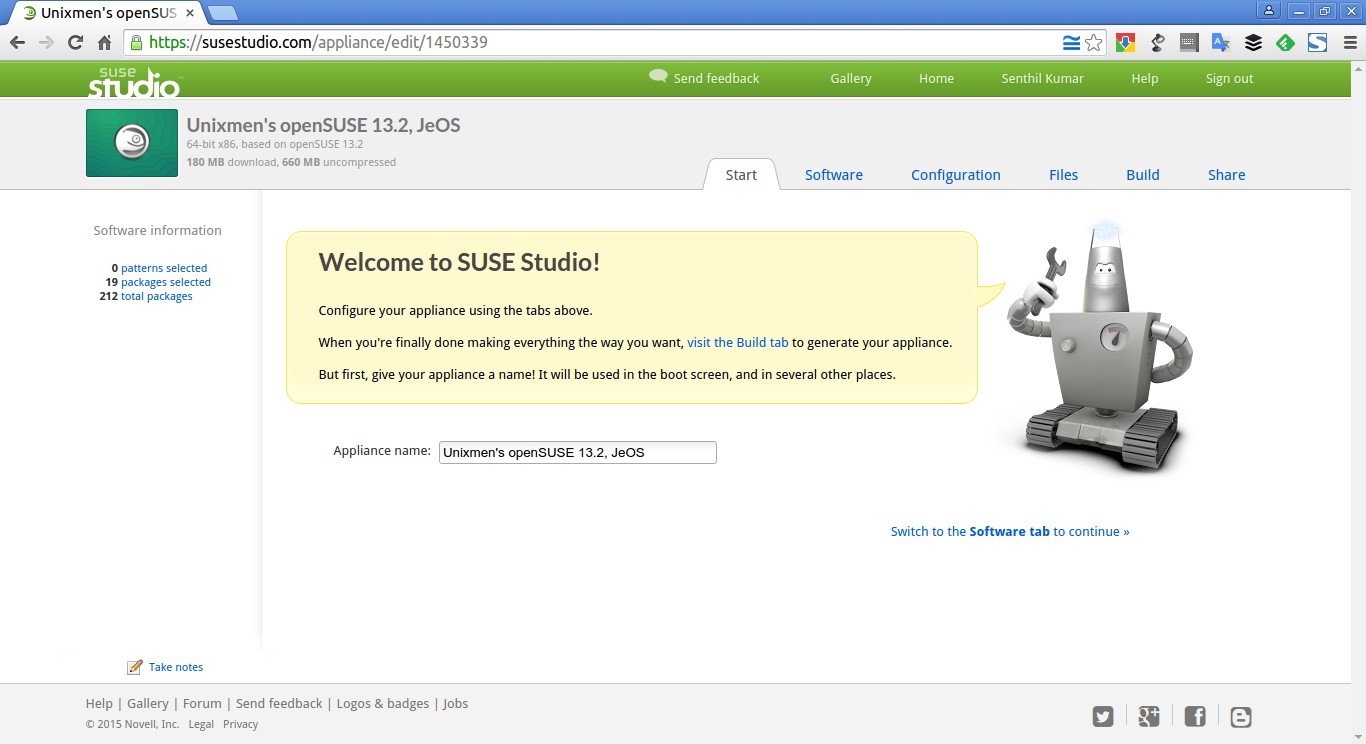Open the Facebook footer icon

(1195, 716)
